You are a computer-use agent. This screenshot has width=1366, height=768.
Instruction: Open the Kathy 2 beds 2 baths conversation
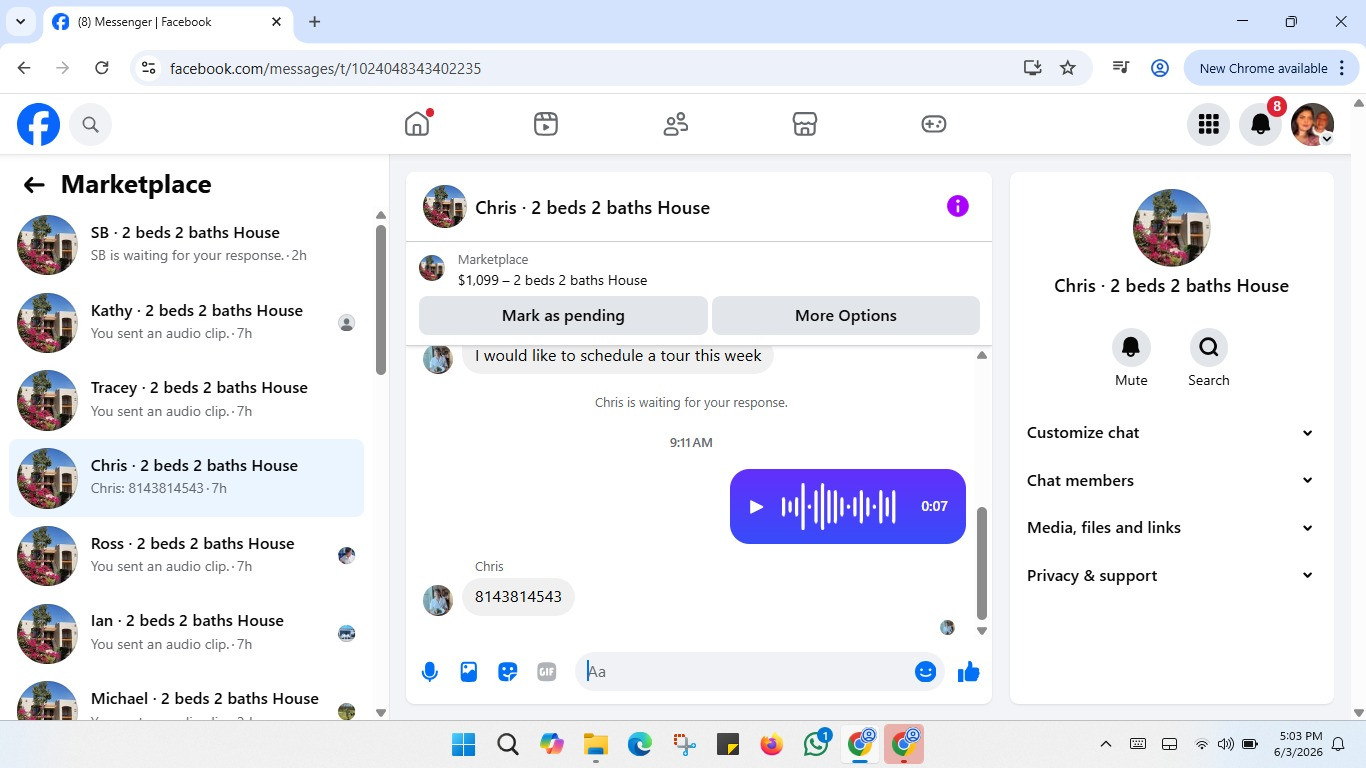click(x=187, y=322)
